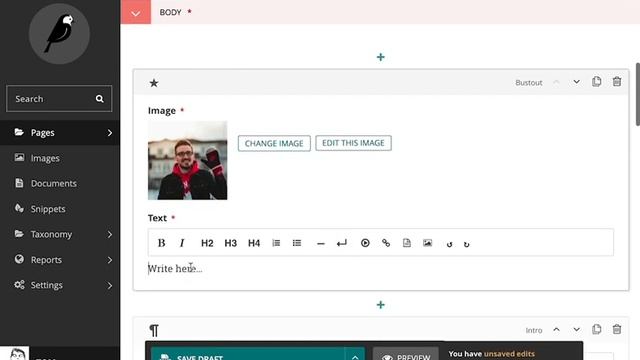Click the search magnifier icon
The image size is (640, 360).
[100, 99]
